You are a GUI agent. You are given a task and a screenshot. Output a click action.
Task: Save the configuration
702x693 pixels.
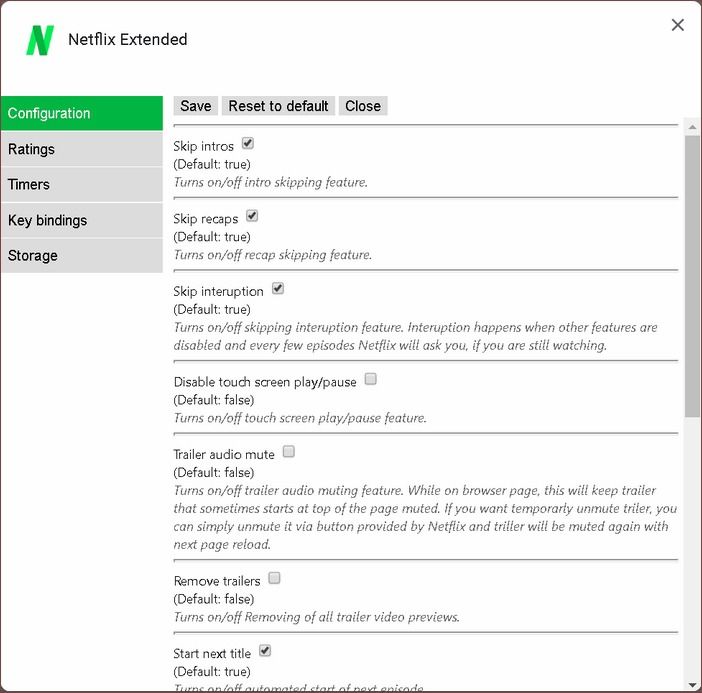[196, 106]
